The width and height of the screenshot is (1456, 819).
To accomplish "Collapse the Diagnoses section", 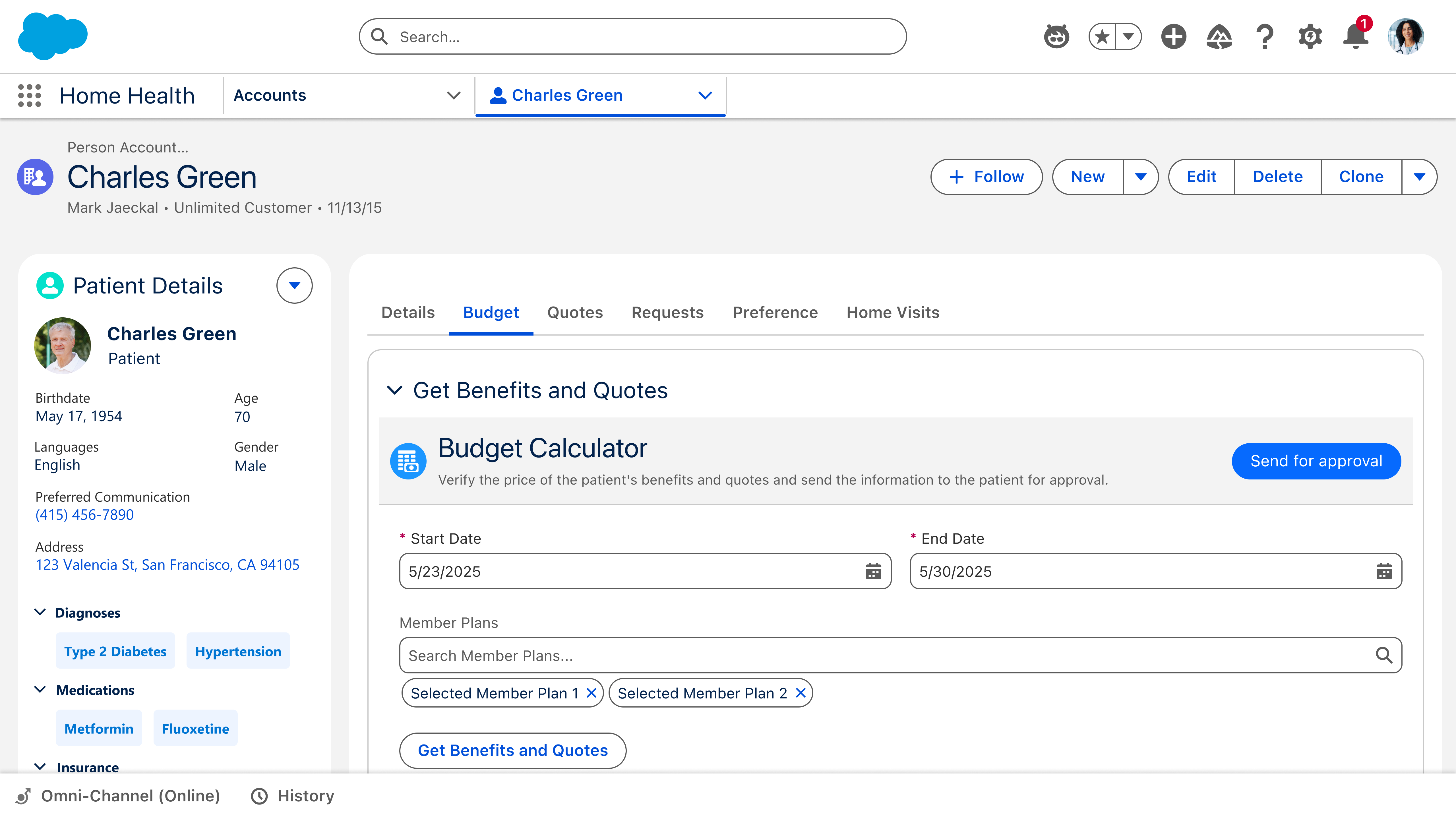I will pos(40,613).
